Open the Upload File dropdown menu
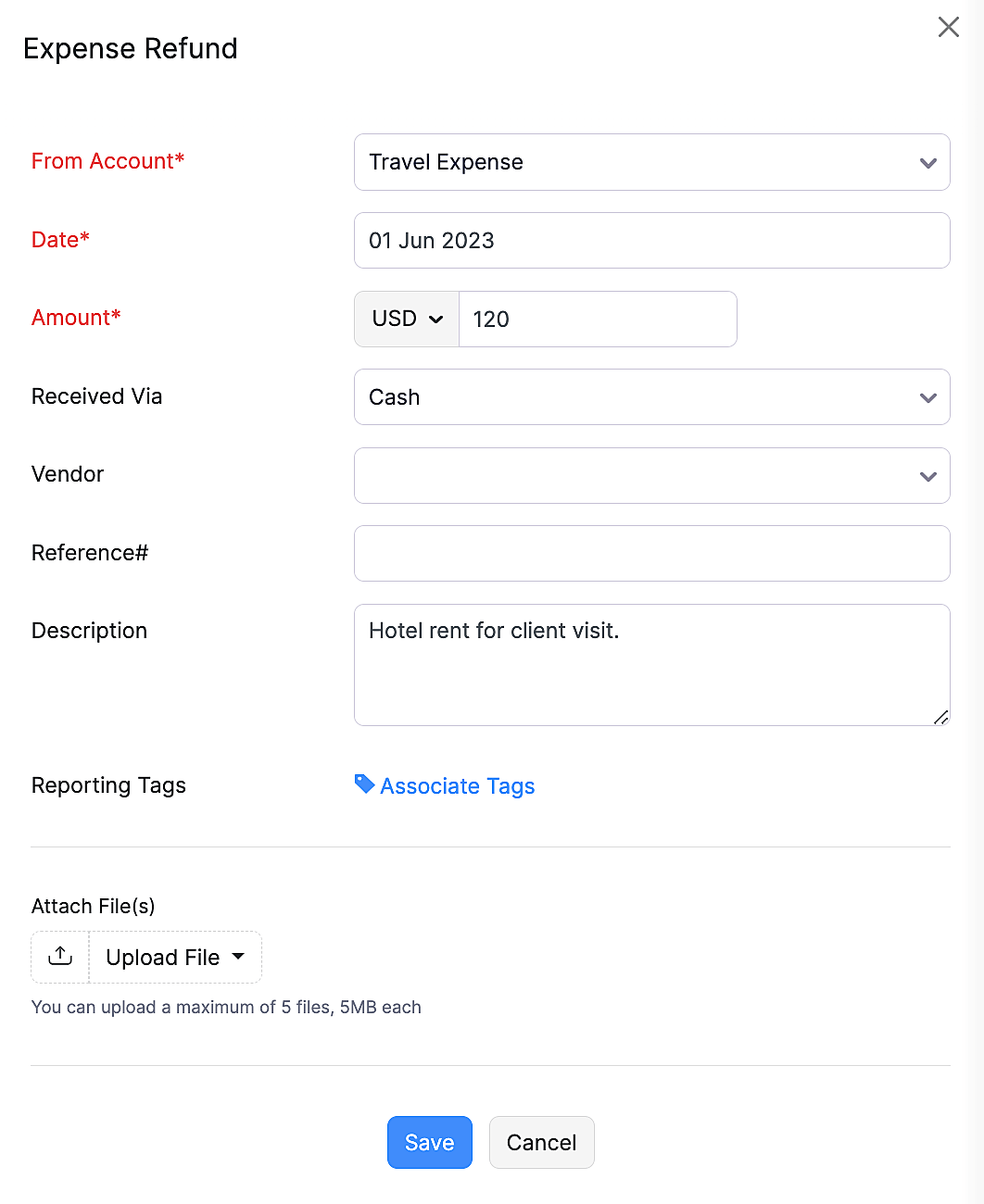This screenshot has height=1204, width=984. tap(175, 957)
